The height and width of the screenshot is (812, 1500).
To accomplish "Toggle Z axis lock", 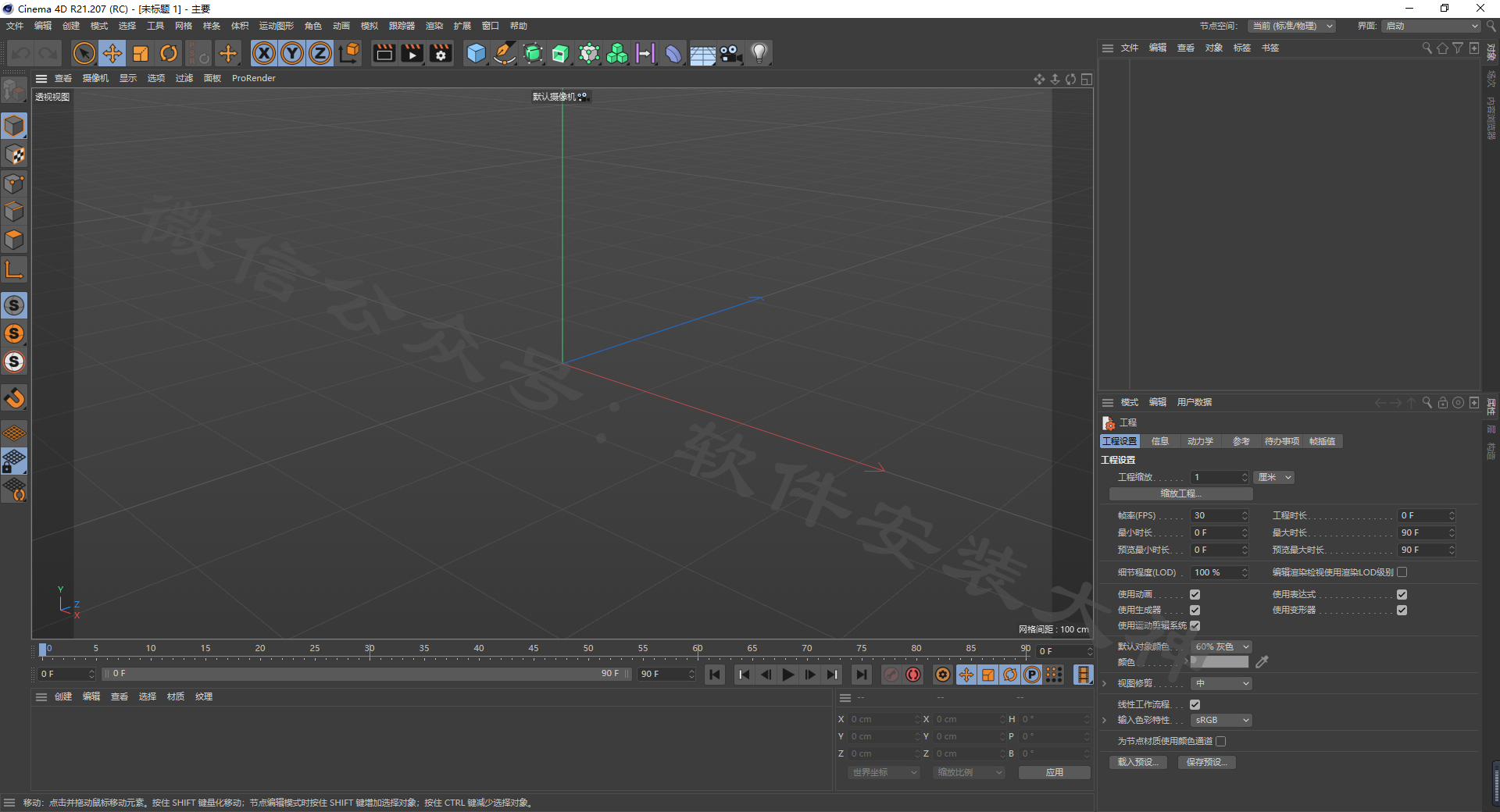I will click(x=320, y=53).
